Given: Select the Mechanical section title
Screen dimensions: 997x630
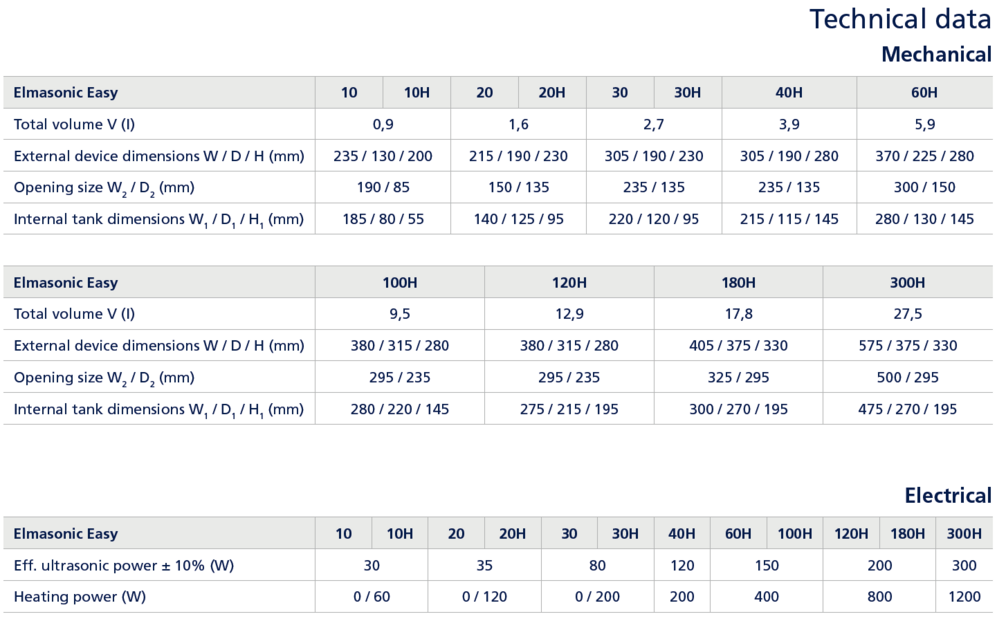Looking at the screenshot, I should [x=936, y=55].
